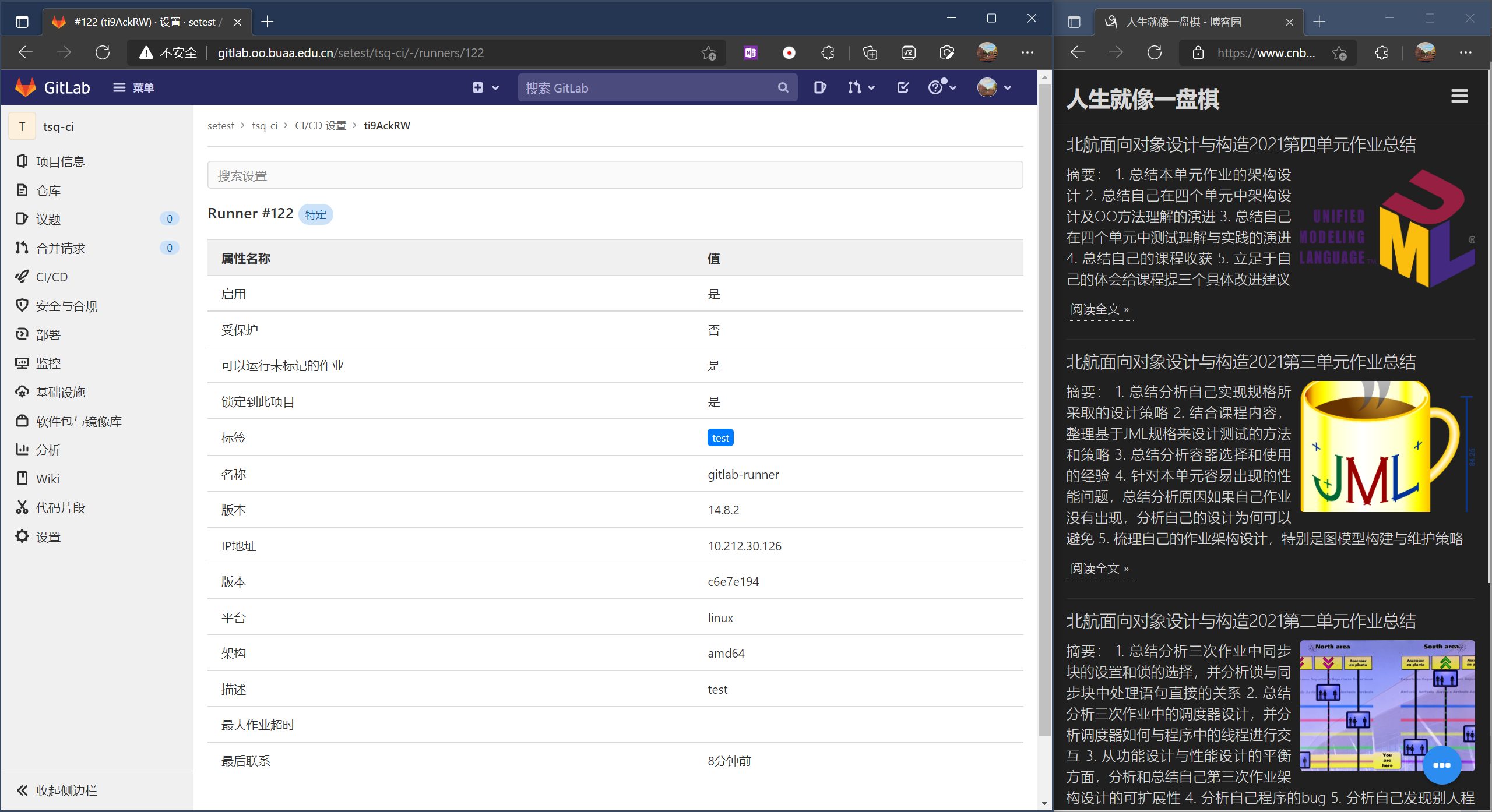
Task: Close the 博客园 browser tab
Action: [x=1290, y=22]
